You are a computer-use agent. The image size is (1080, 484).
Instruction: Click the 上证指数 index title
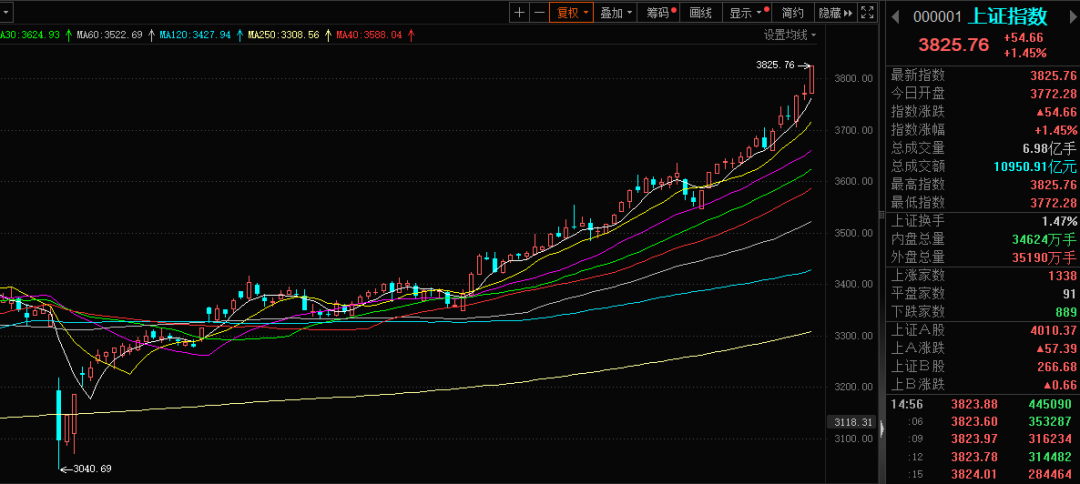click(x=1007, y=16)
